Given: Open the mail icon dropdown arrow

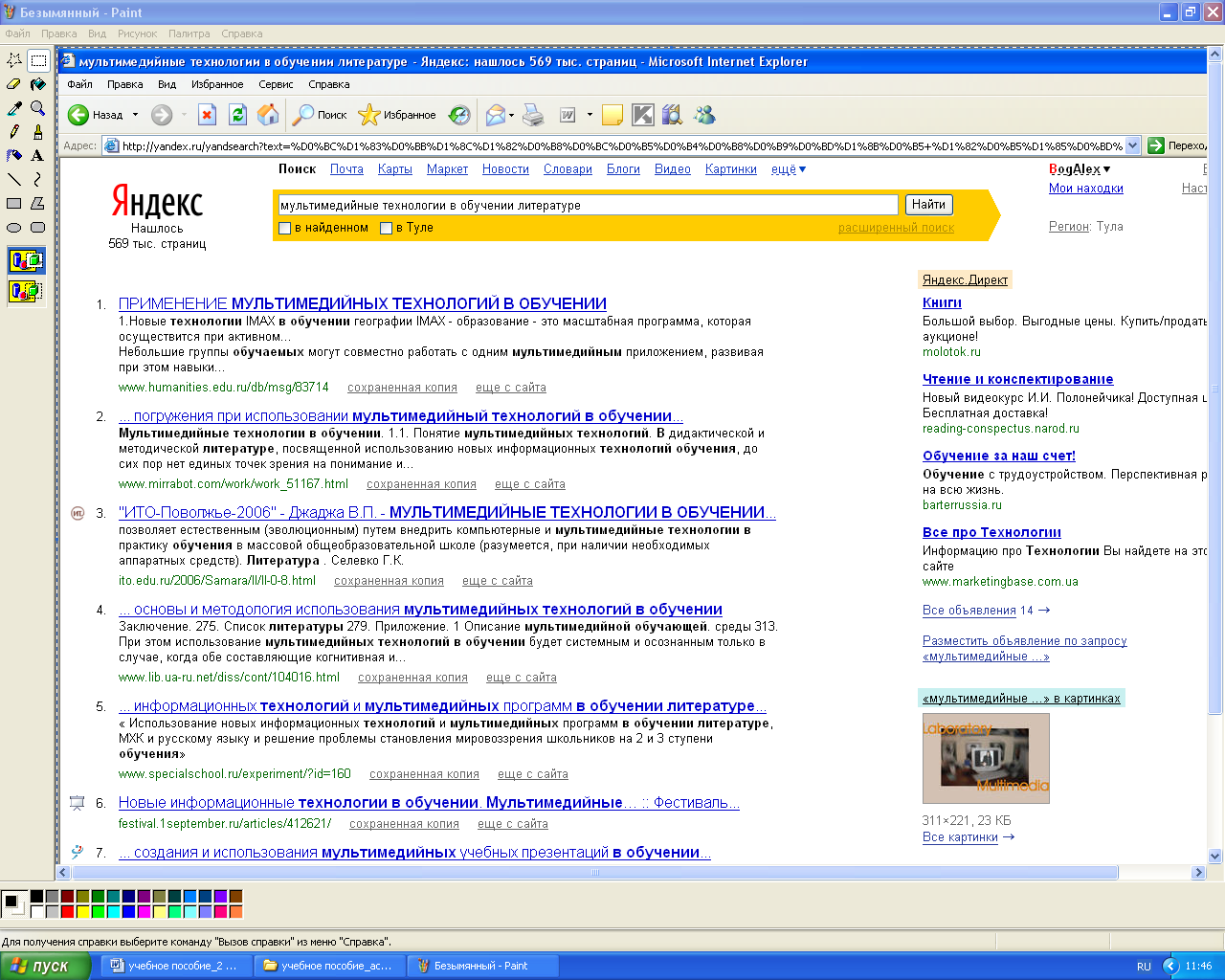Looking at the screenshot, I should (x=511, y=115).
